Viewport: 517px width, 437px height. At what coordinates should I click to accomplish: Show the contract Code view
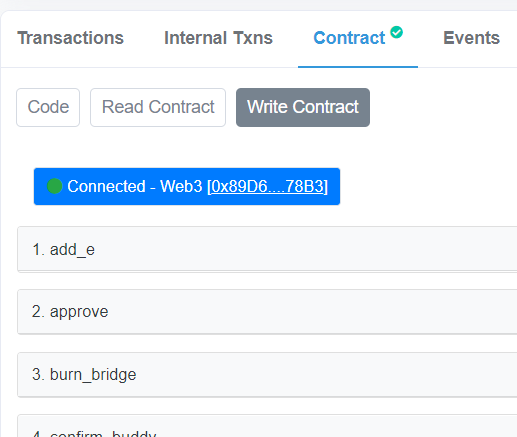(48, 107)
